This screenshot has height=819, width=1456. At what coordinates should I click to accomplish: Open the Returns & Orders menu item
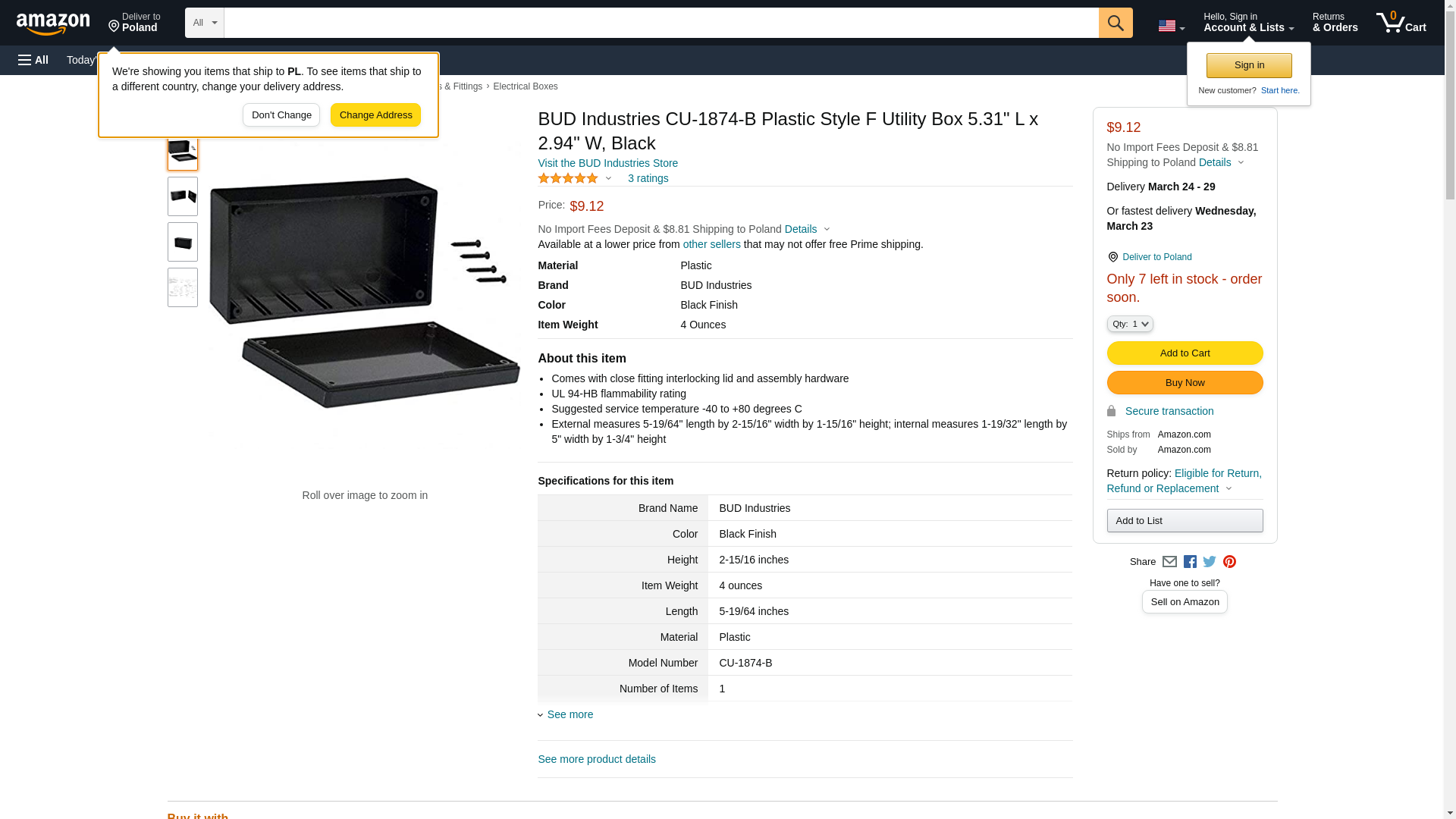(1335, 23)
